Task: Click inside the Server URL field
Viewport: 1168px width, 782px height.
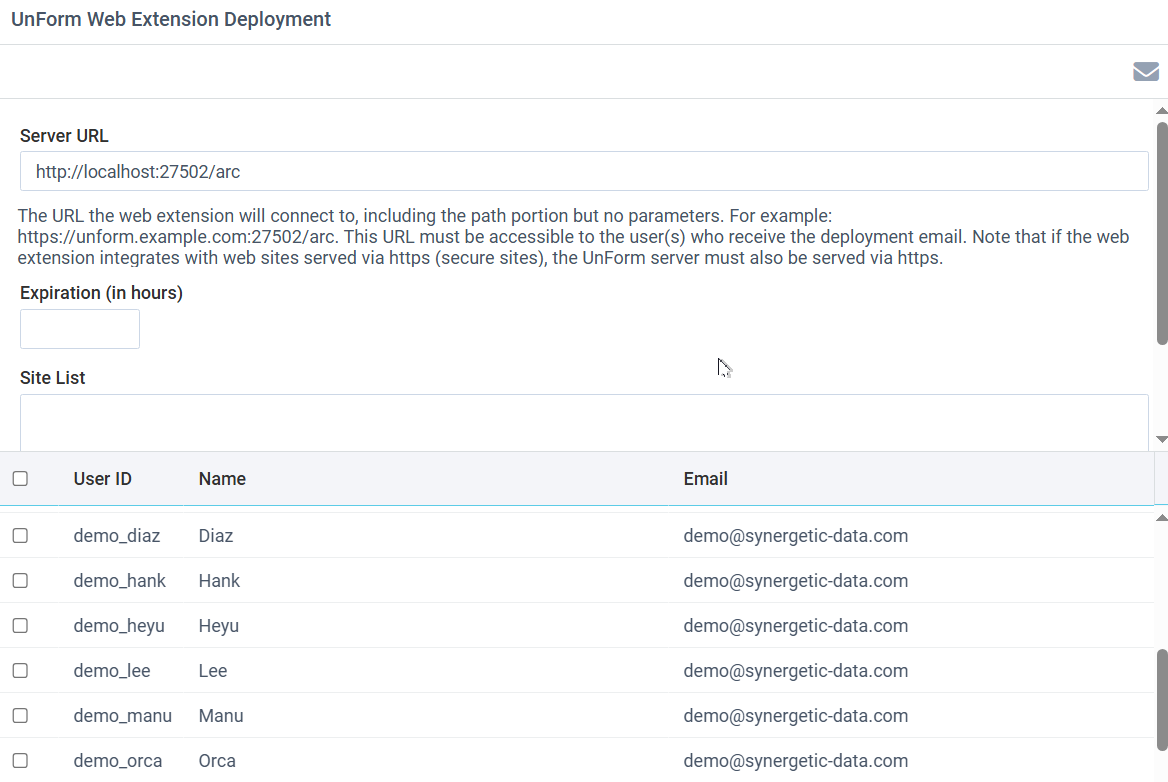Action: coord(584,171)
